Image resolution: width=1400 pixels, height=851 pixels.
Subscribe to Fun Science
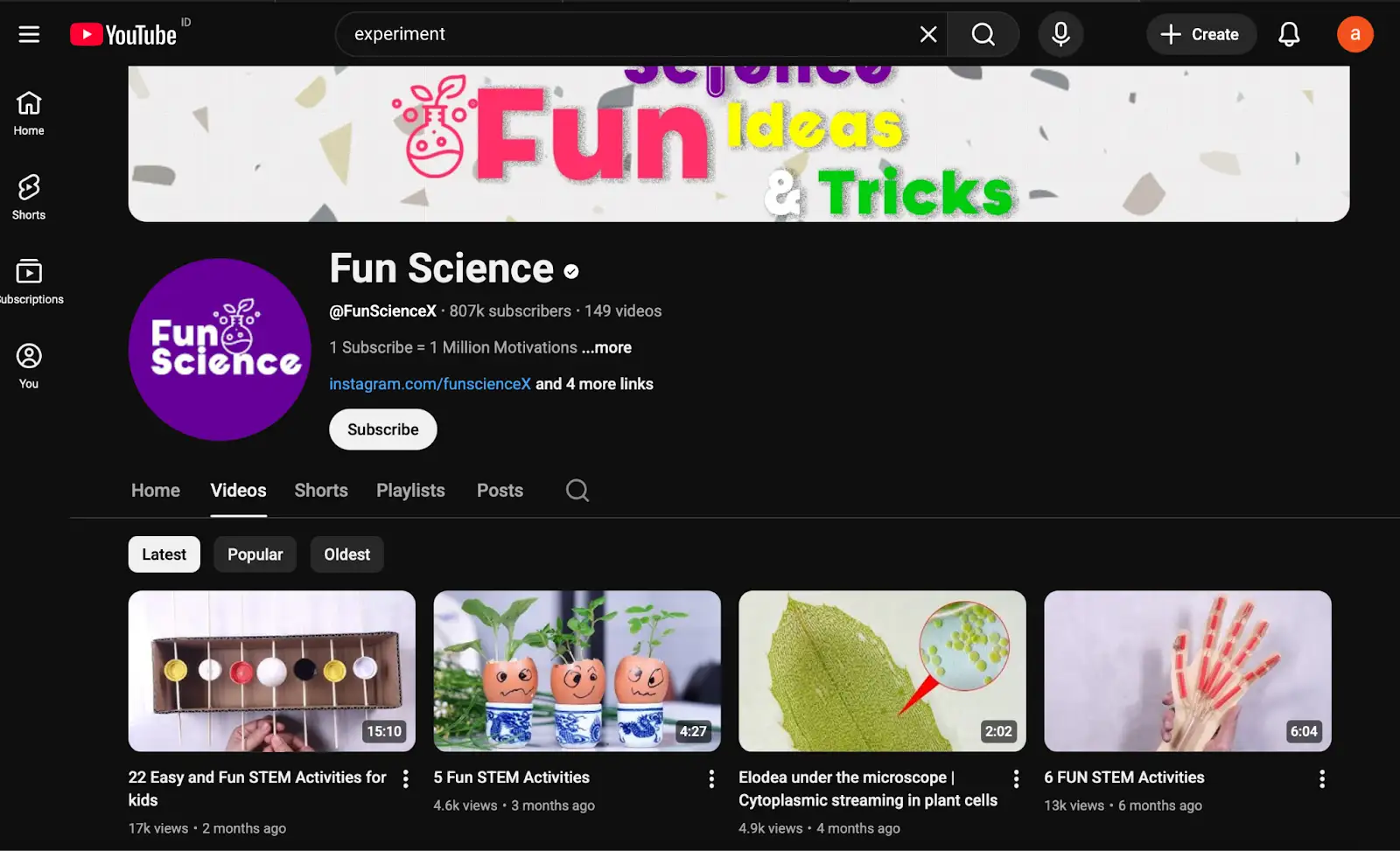click(x=382, y=429)
